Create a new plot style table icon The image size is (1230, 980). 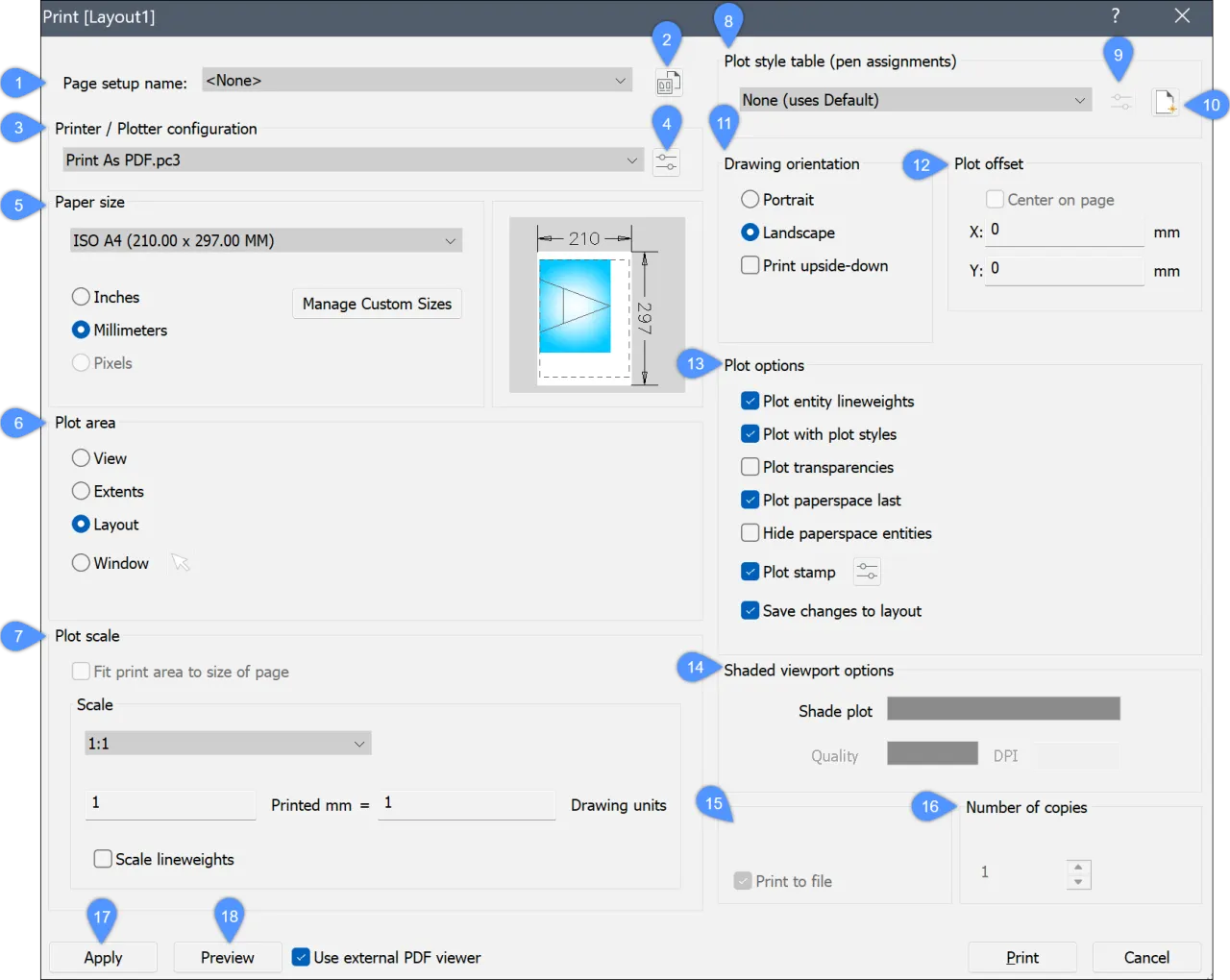(1165, 102)
